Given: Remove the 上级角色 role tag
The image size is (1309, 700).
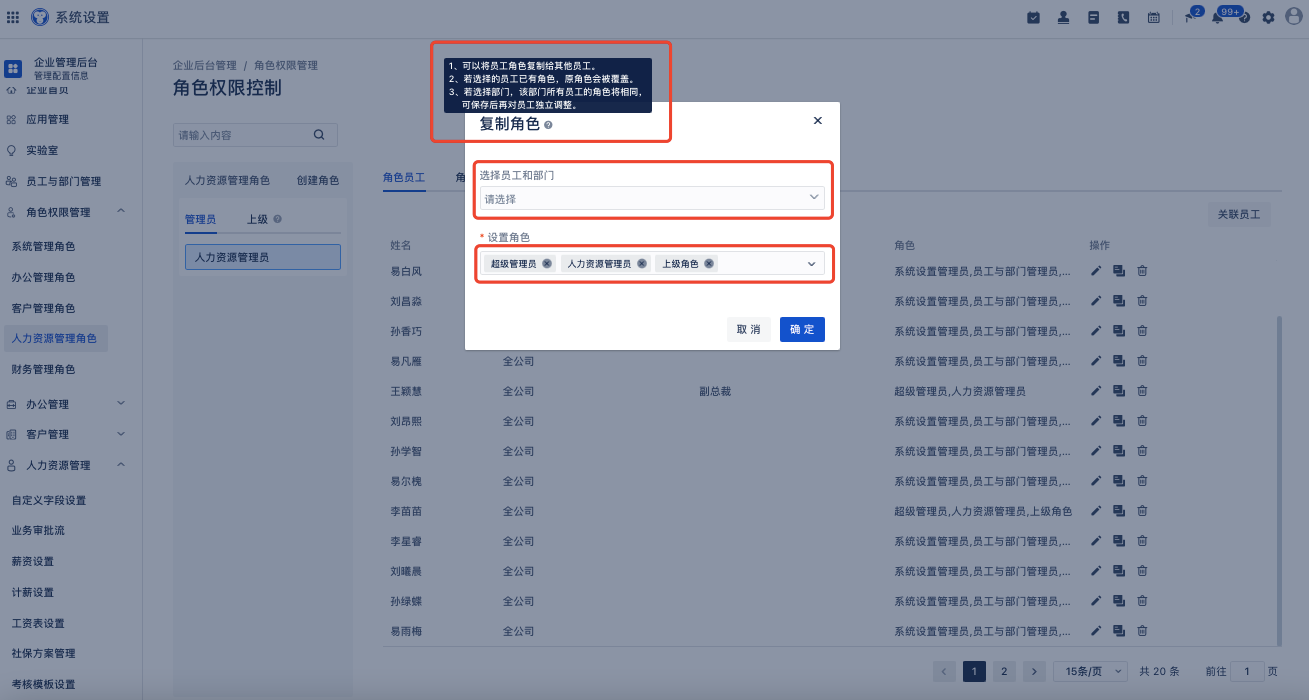Looking at the screenshot, I should click(709, 264).
